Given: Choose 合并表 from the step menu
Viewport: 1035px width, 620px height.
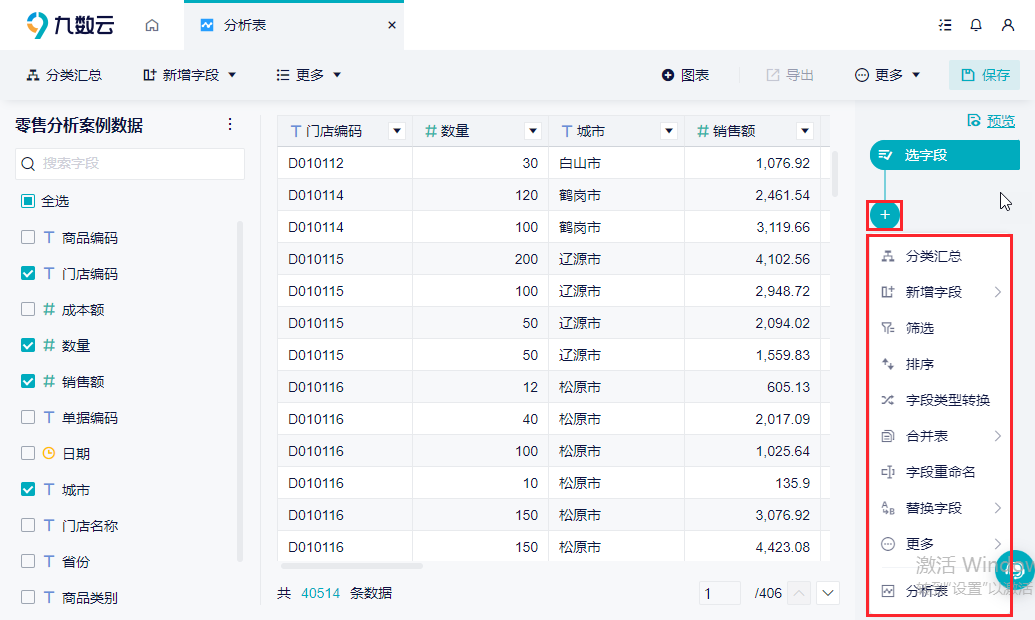Looking at the screenshot, I should pos(939,436).
